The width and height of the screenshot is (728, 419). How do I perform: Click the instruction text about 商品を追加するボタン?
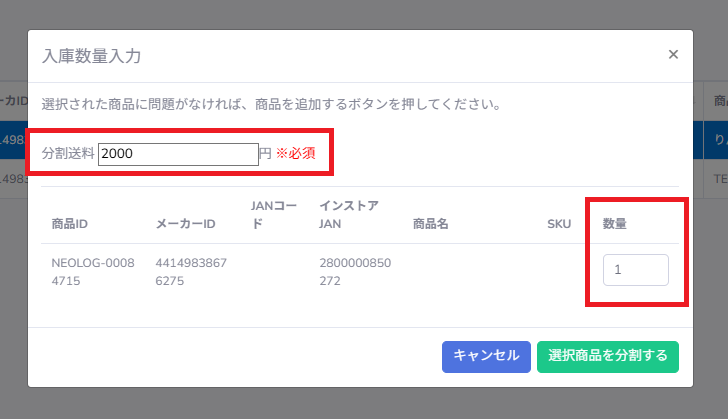point(272,104)
